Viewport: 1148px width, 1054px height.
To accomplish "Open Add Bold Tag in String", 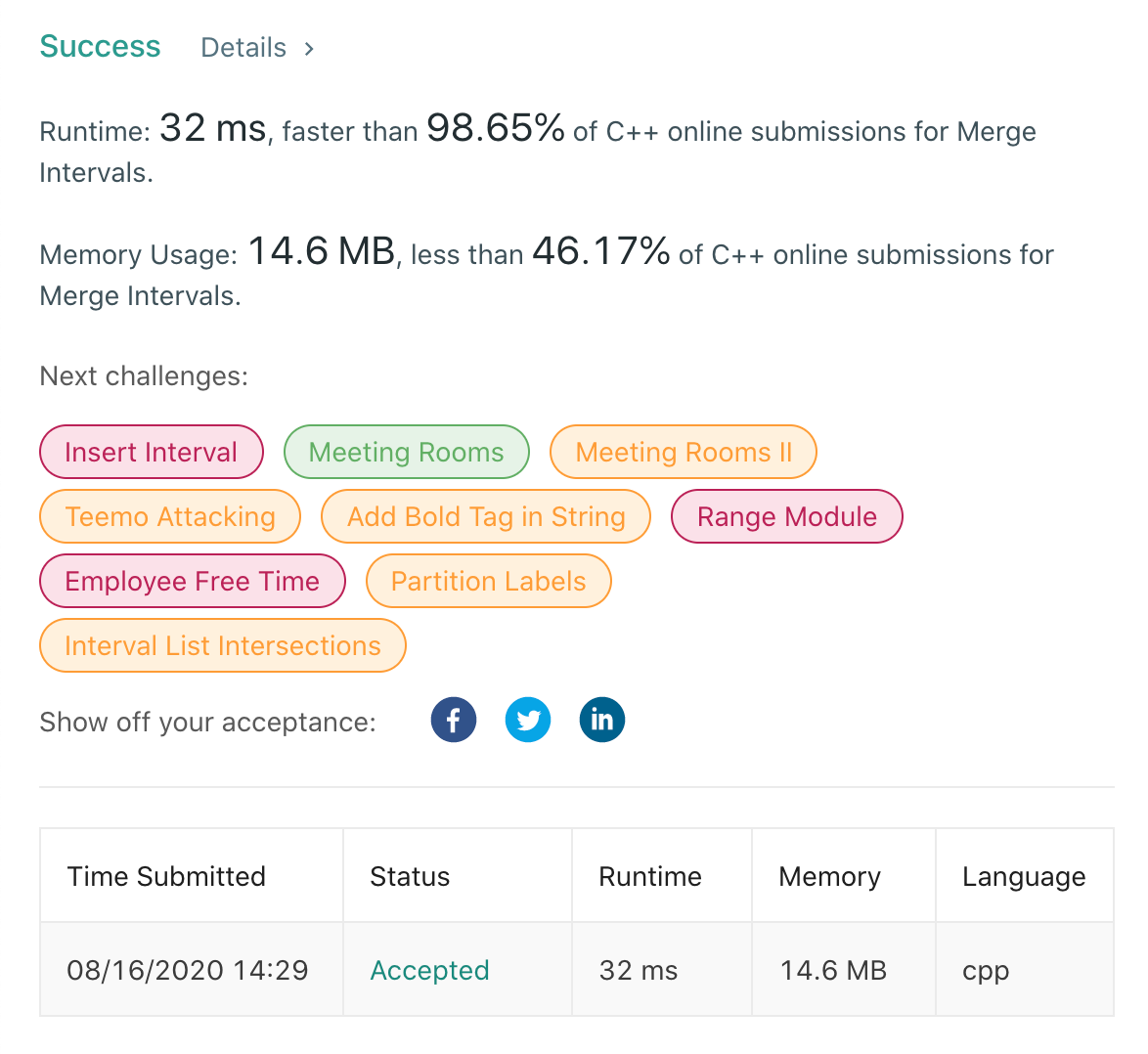I will coord(486,516).
